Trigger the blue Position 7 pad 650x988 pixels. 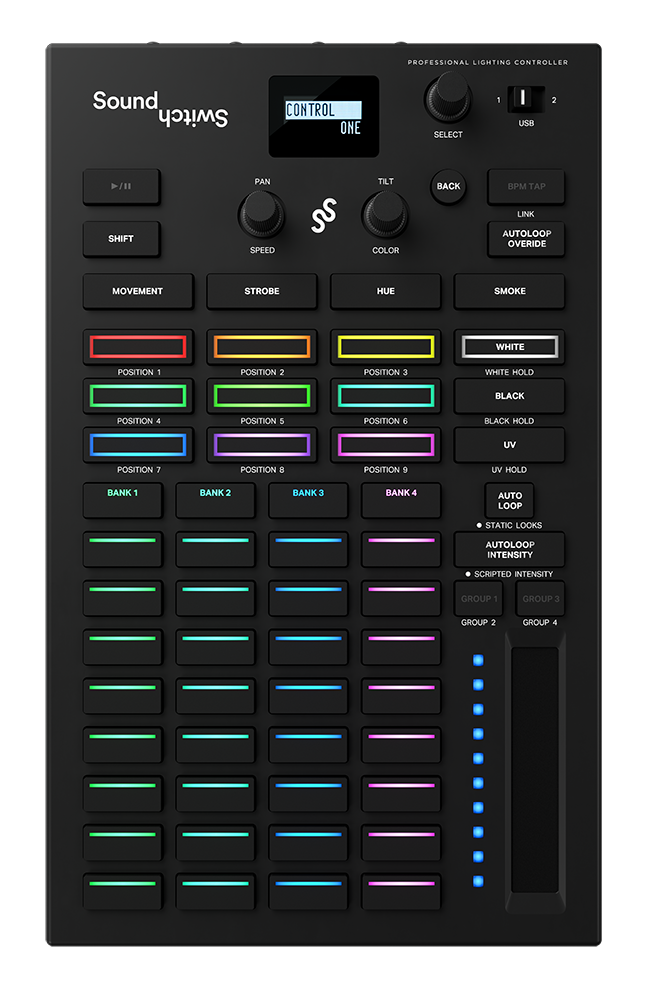pyautogui.click(x=138, y=445)
